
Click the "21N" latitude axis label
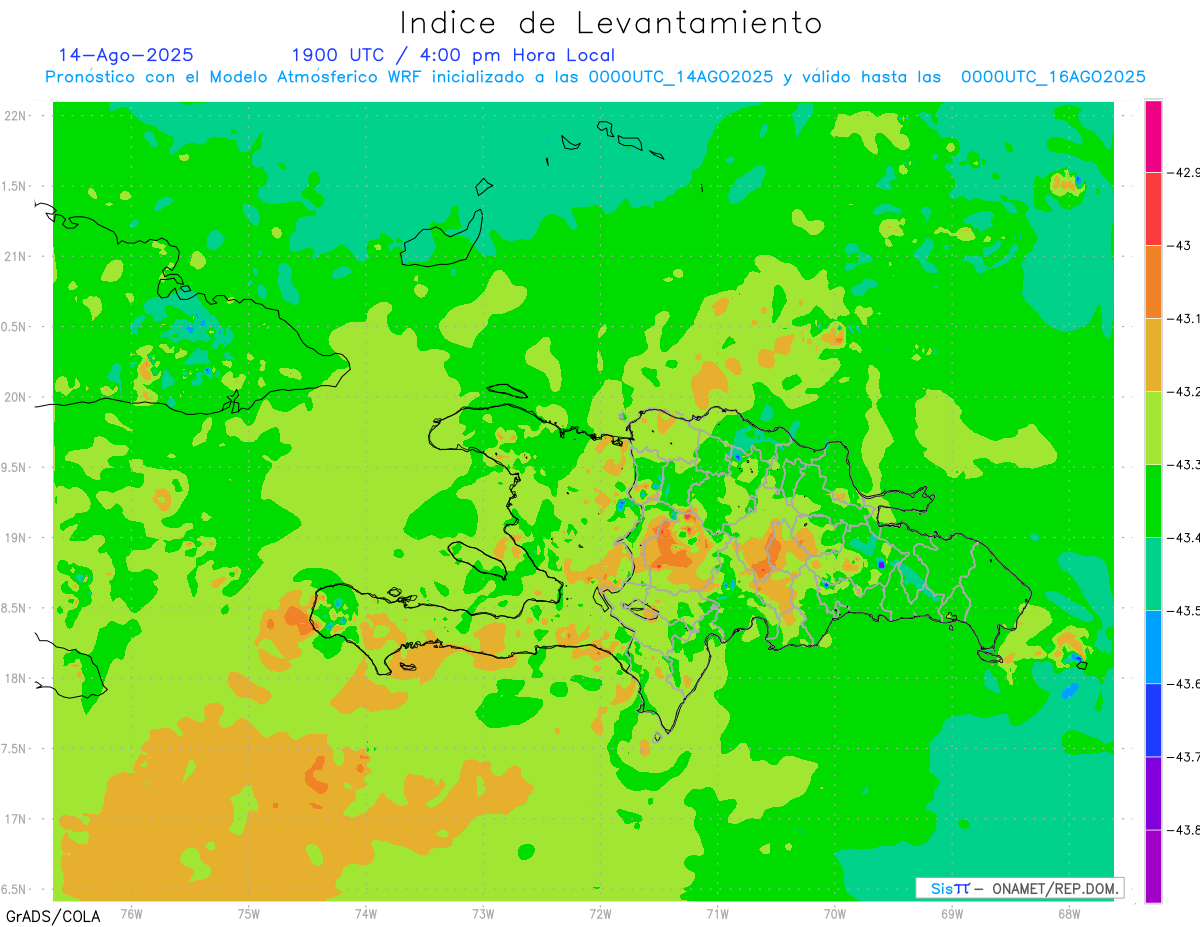click(15, 256)
